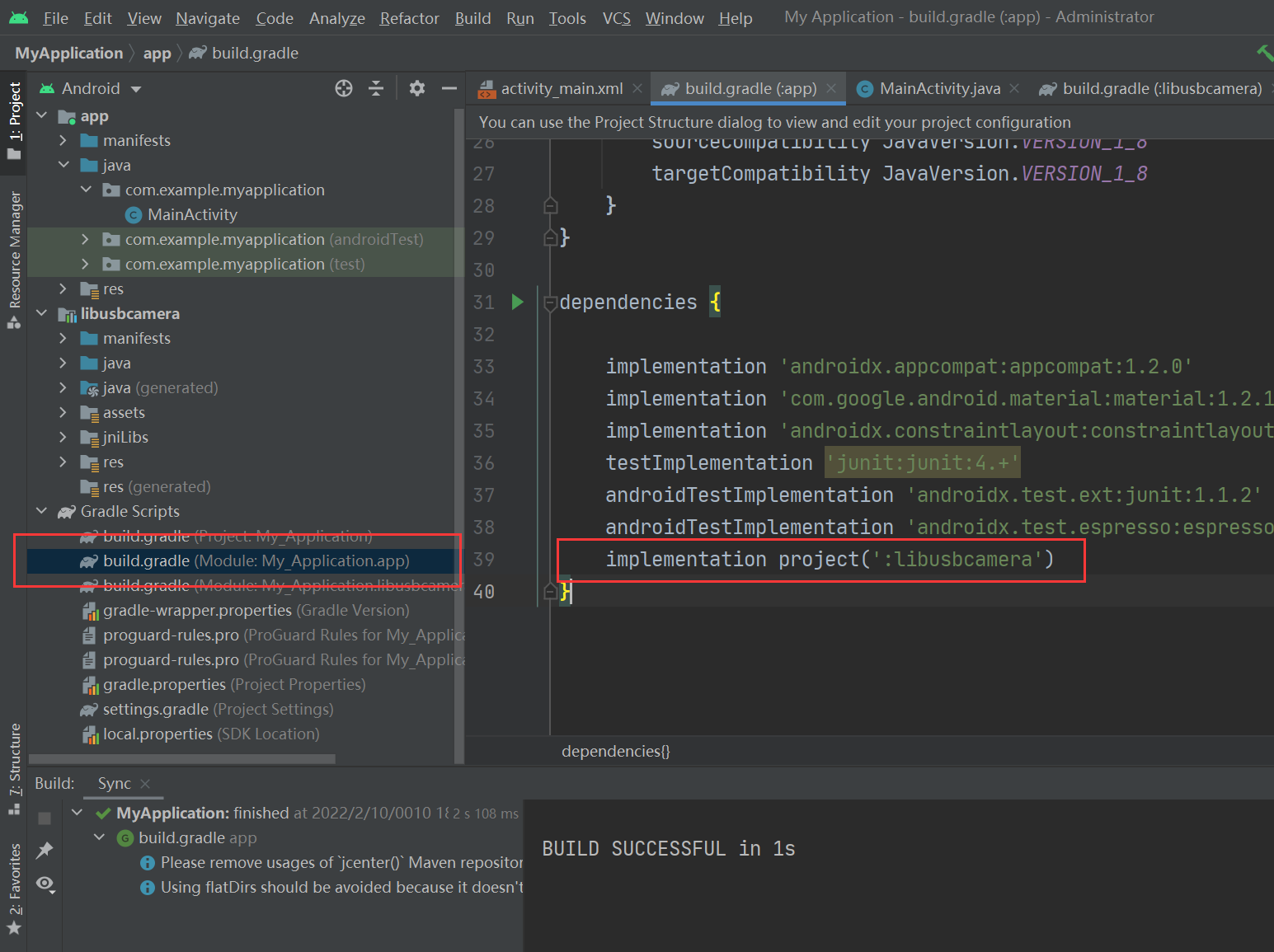
Task: Click the fold marker on line 40
Action: coord(551,591)
